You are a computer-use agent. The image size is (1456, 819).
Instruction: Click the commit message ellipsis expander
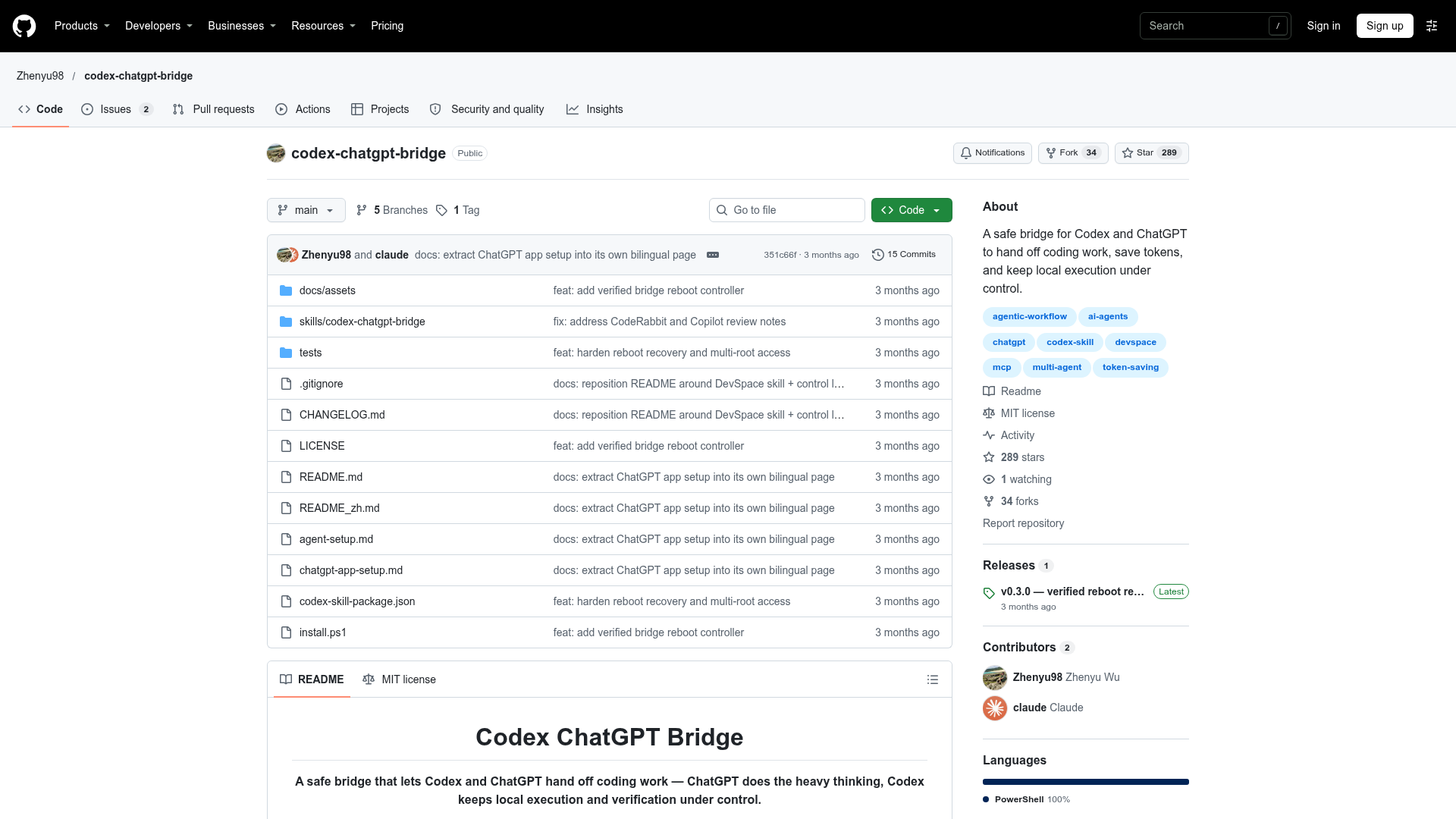coord(713,255)
